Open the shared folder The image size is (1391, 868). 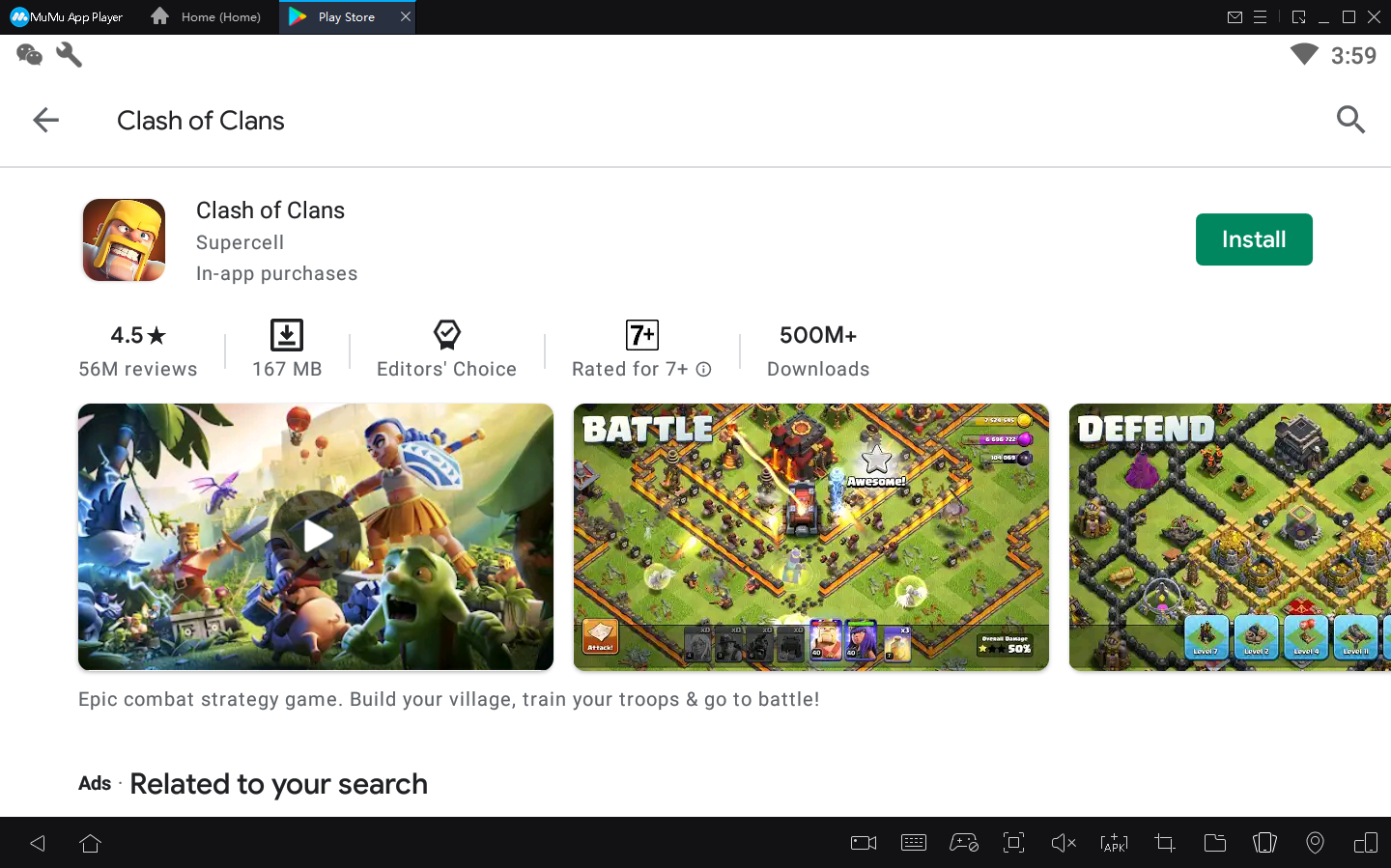pyautogui.click(x=1215, y=843)
